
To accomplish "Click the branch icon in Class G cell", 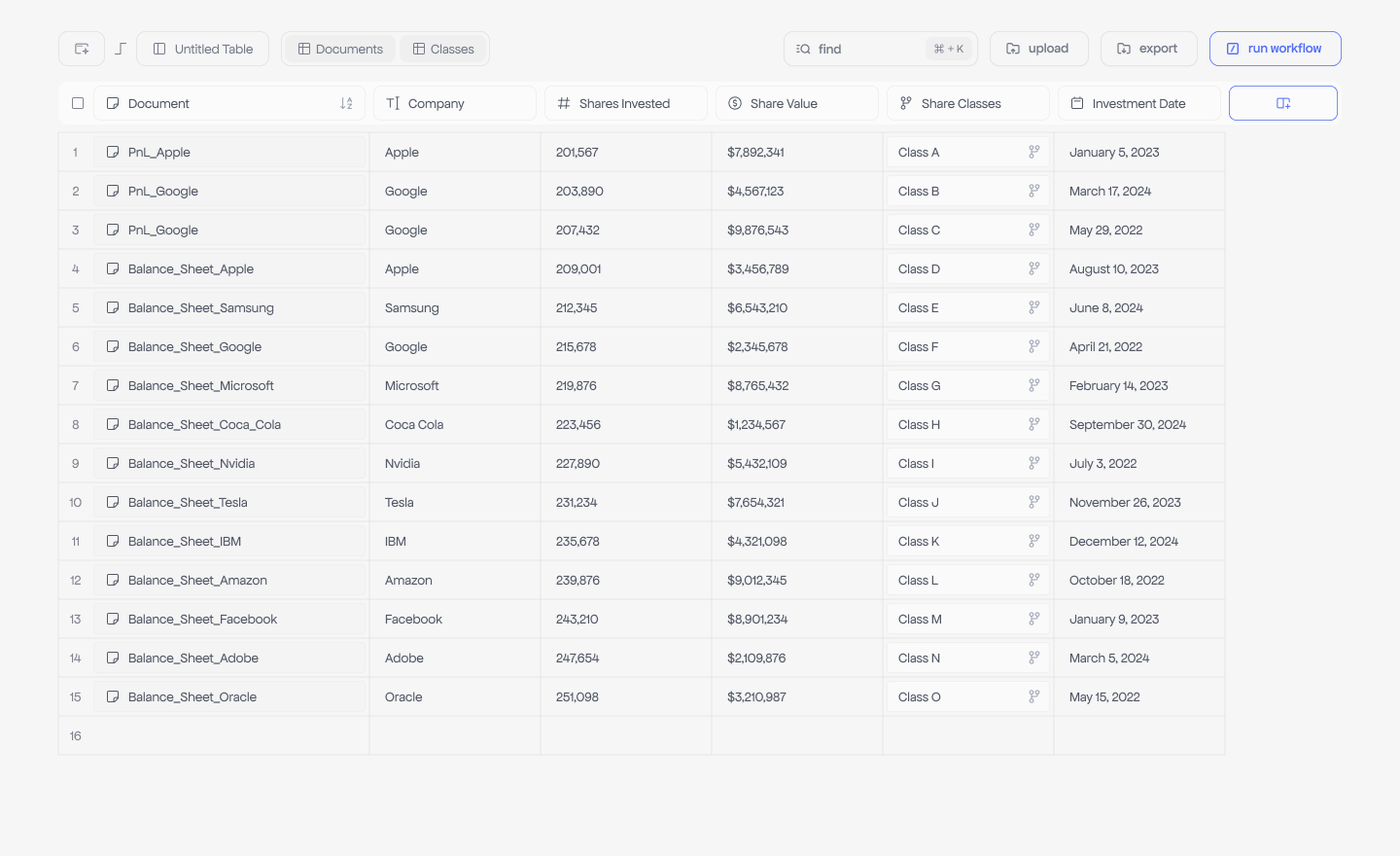I will [1034, 385].
